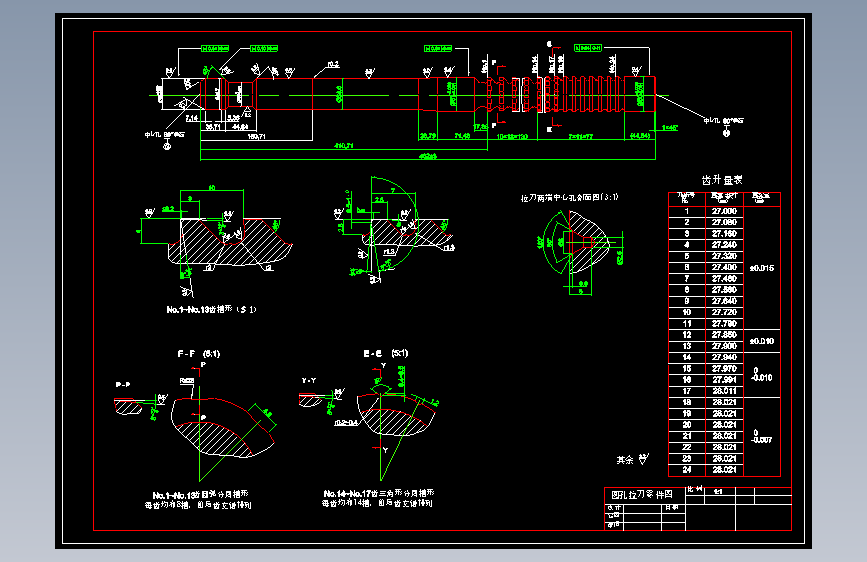Click tooth number 20 in the table

tap(687, 425)
